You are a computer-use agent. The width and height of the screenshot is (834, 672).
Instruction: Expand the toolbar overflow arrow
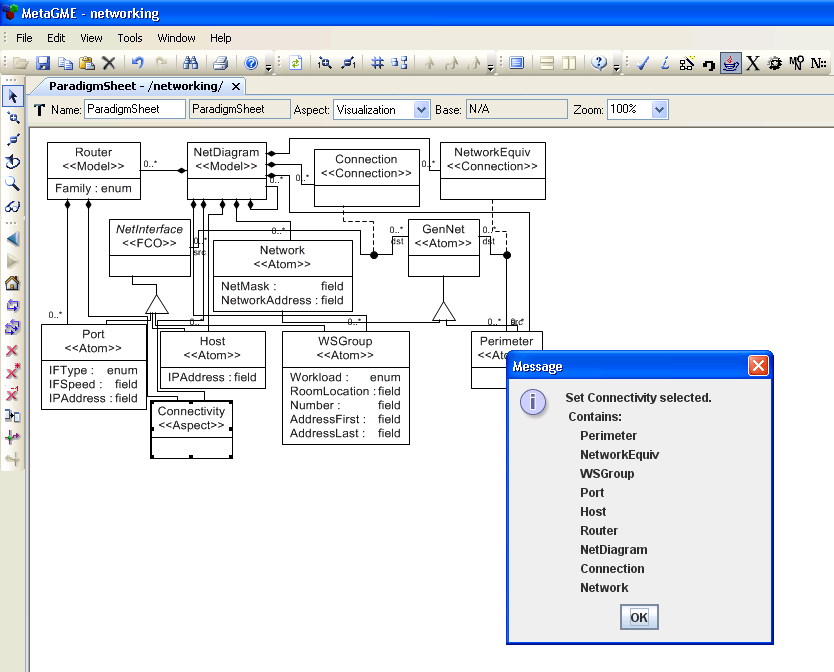pyautogui.click(x=267, y=68)
